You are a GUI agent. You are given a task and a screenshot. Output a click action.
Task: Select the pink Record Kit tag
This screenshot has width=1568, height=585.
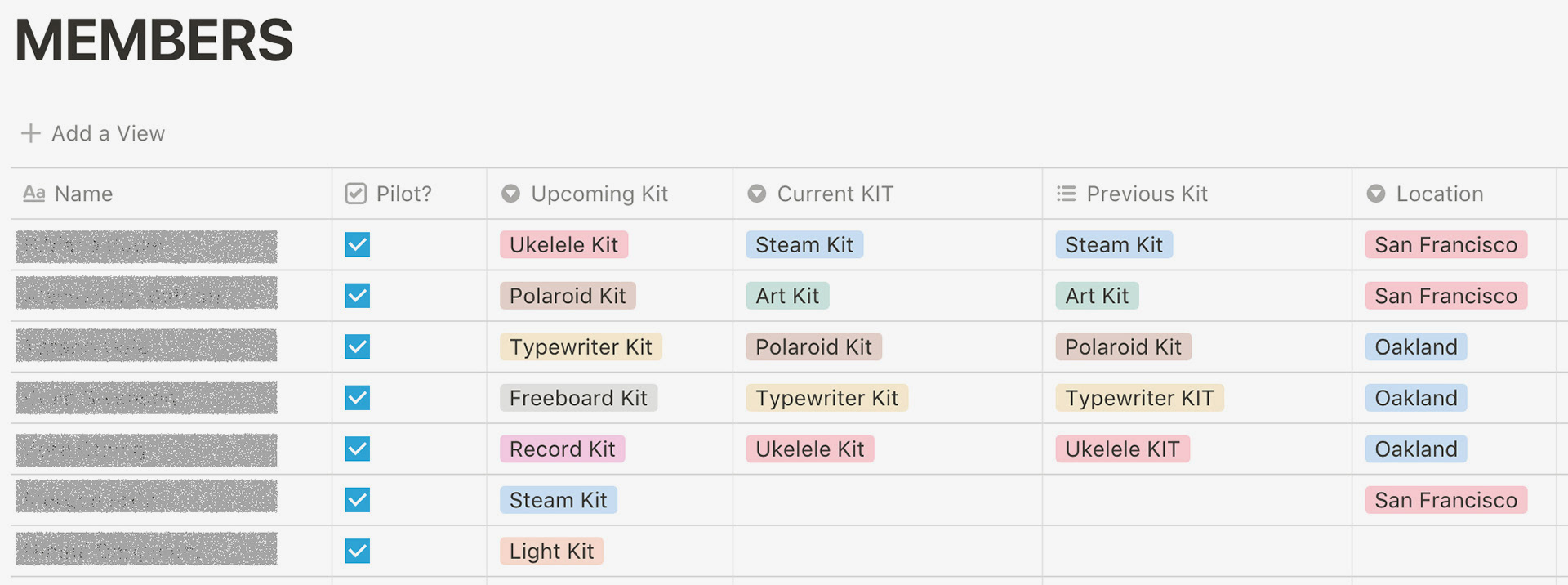point(563,449)
